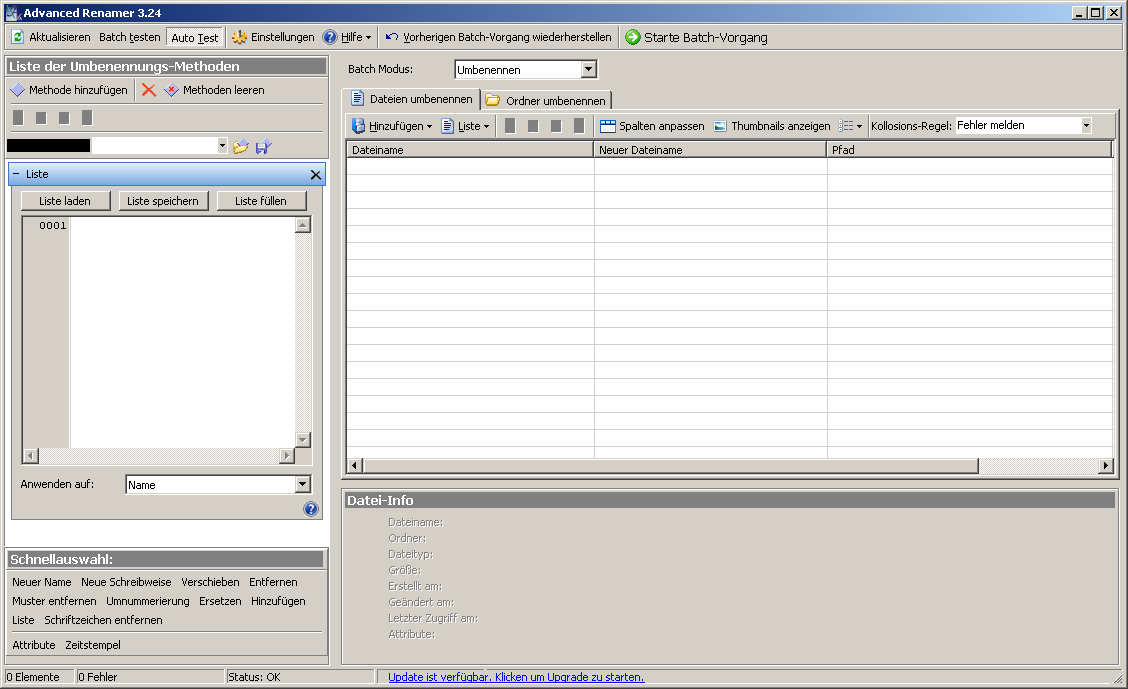Open the view mode dropdown icon
Screen dimensions: 1128x689
point(850,126)
